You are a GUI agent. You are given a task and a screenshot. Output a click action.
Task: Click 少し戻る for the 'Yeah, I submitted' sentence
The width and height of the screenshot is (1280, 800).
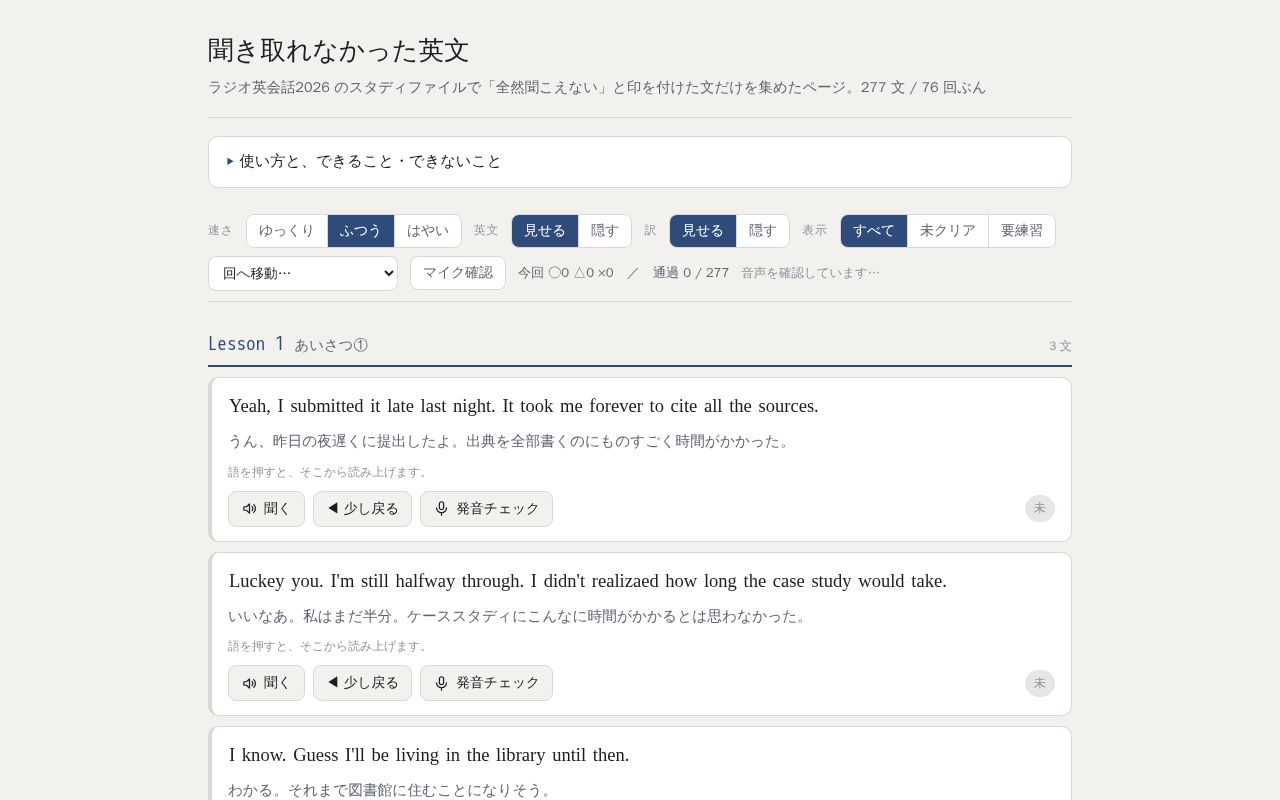pyautogui.click(x=362, y=509)
